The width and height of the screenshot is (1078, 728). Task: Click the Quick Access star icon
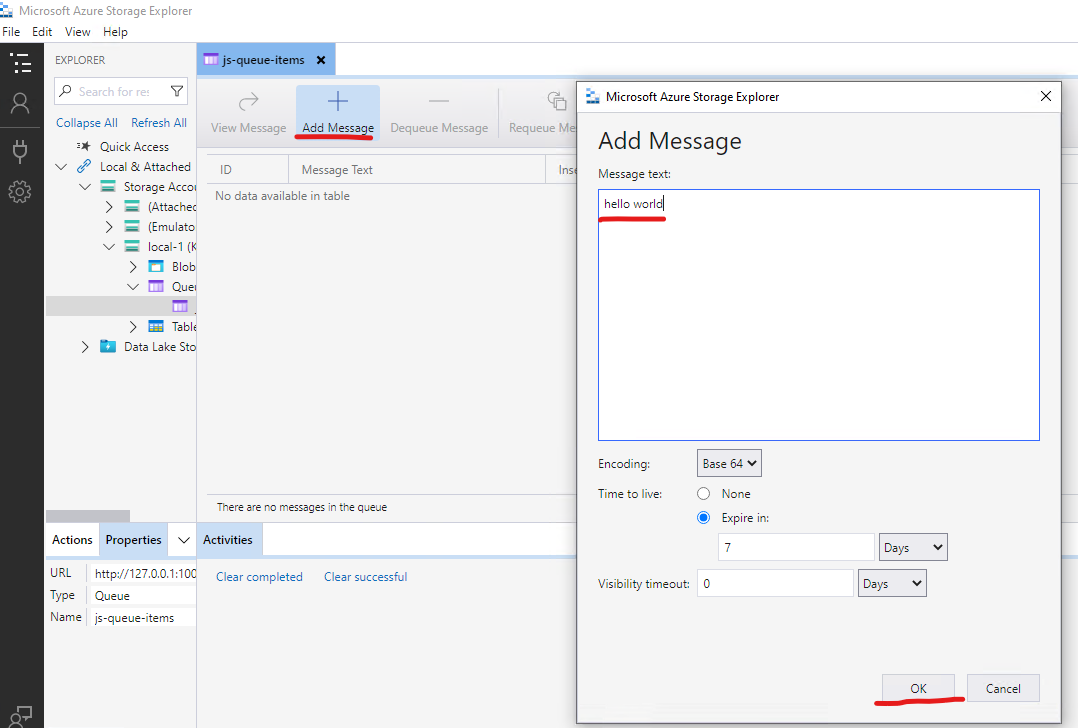[84, 146]
